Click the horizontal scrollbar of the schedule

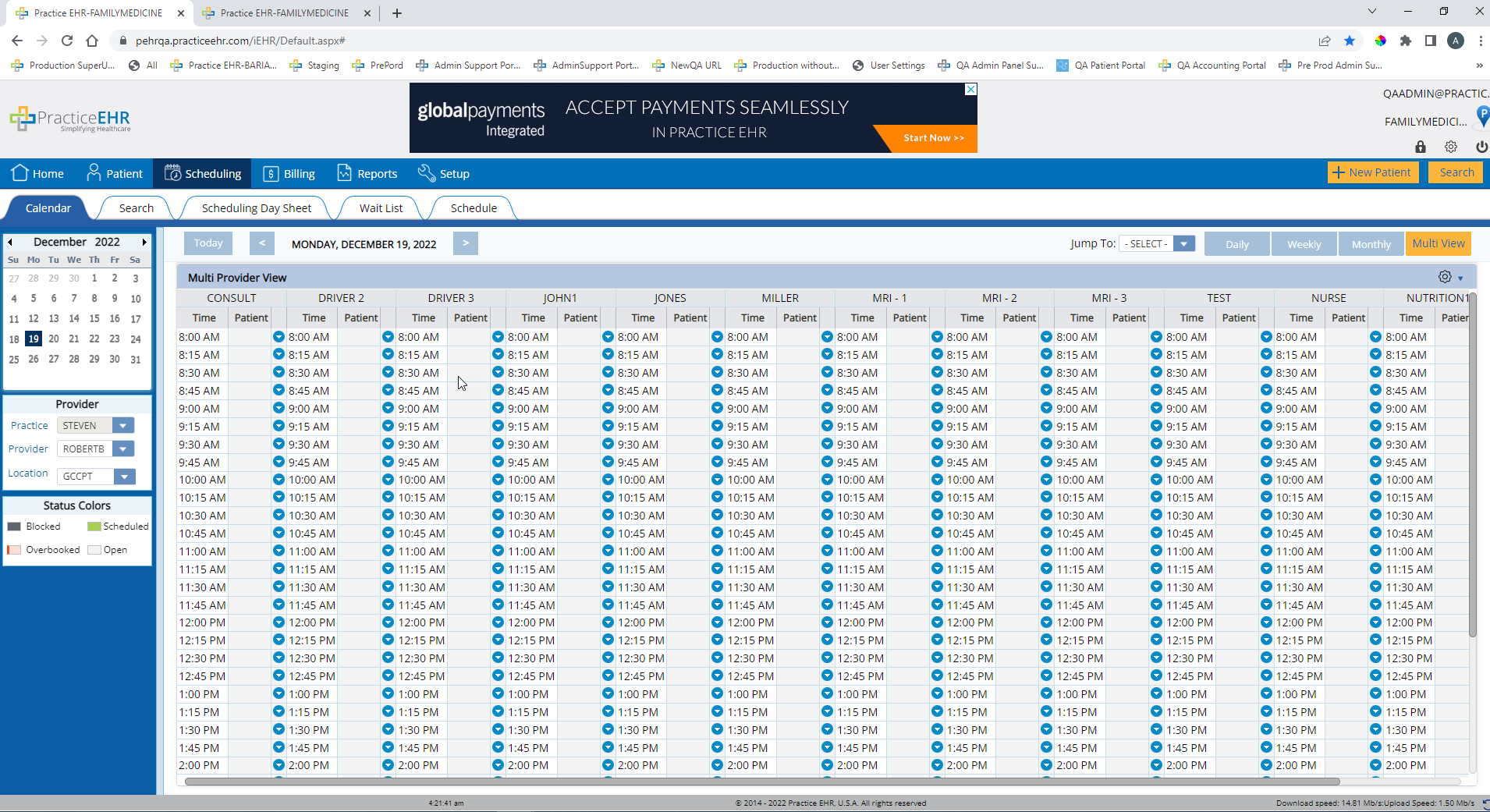761,781
